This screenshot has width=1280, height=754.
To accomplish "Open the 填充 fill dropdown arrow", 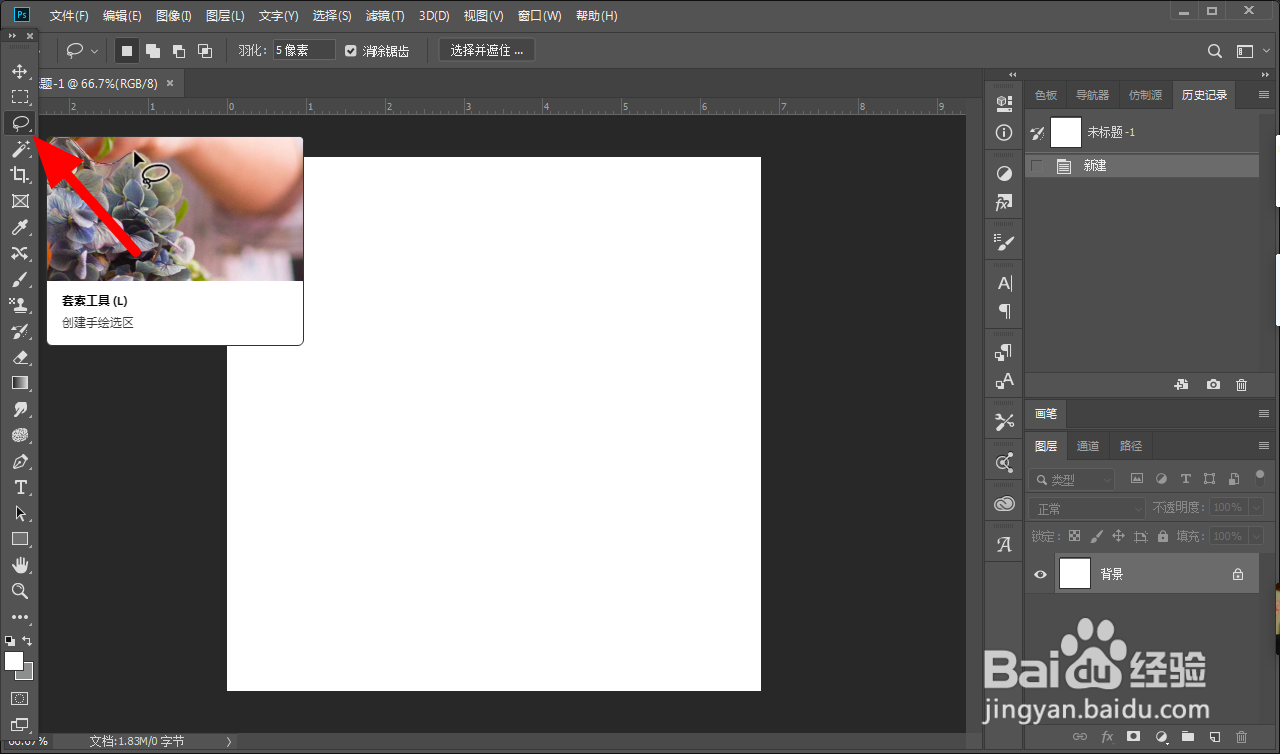I will [1257, 536].
